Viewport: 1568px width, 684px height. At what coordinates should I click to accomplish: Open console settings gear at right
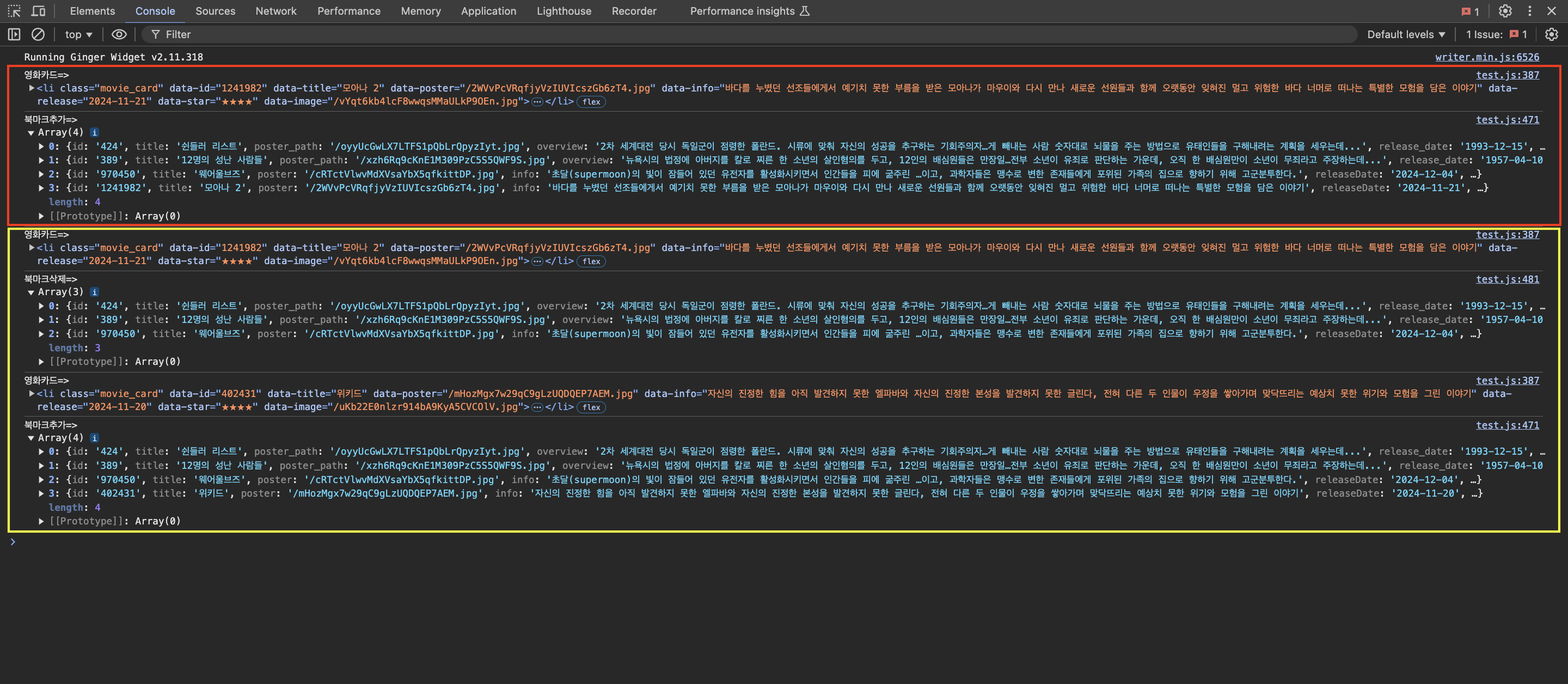pyautogui.click(x=1551, y=35)
